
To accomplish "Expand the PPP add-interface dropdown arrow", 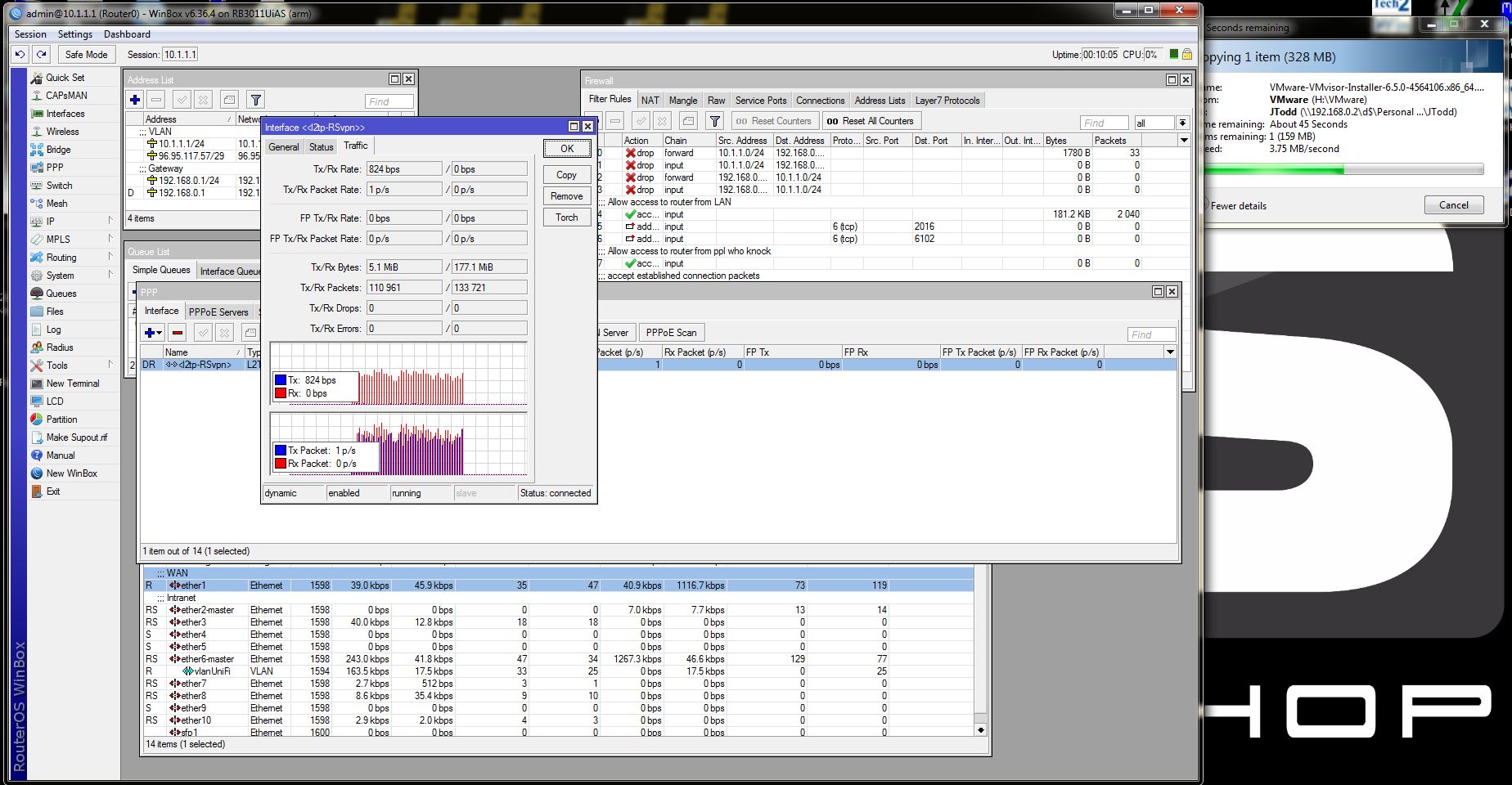I will click(x=160, y=333).
